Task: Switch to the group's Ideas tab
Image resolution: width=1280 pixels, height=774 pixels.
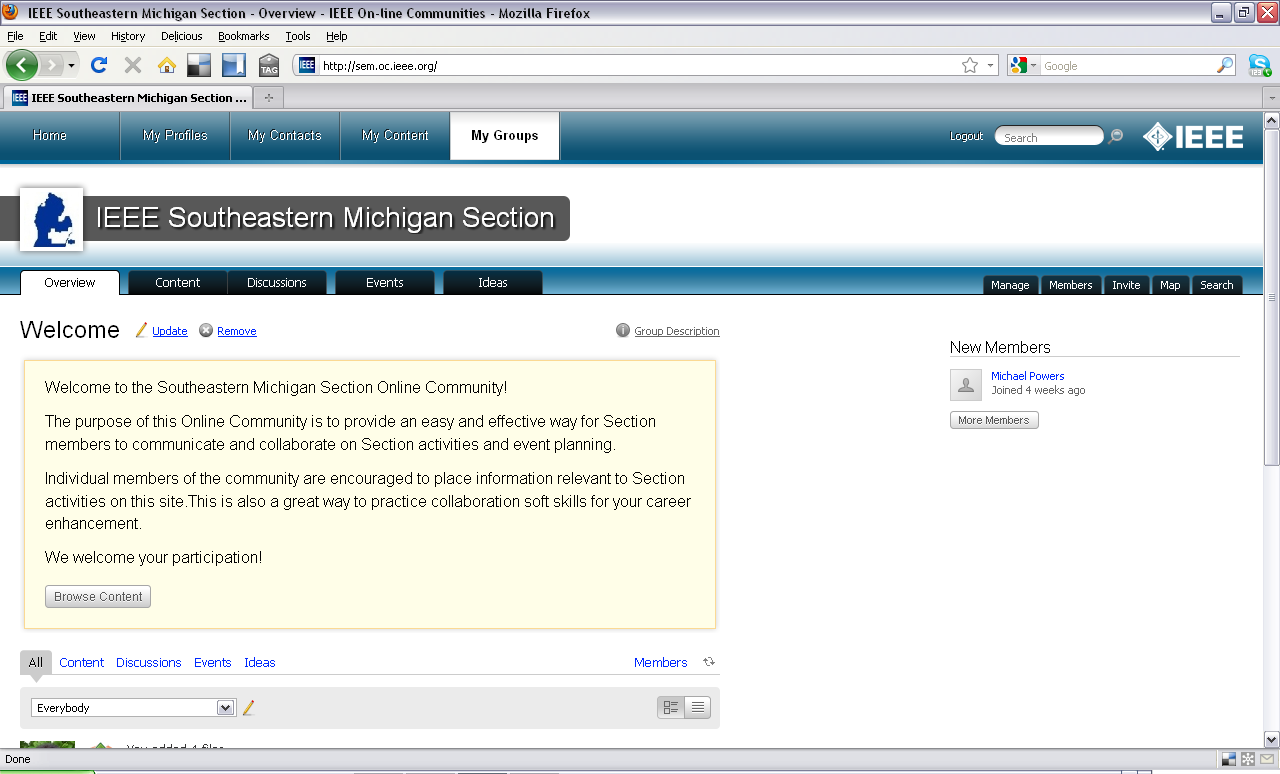Action: click(493, 283)
